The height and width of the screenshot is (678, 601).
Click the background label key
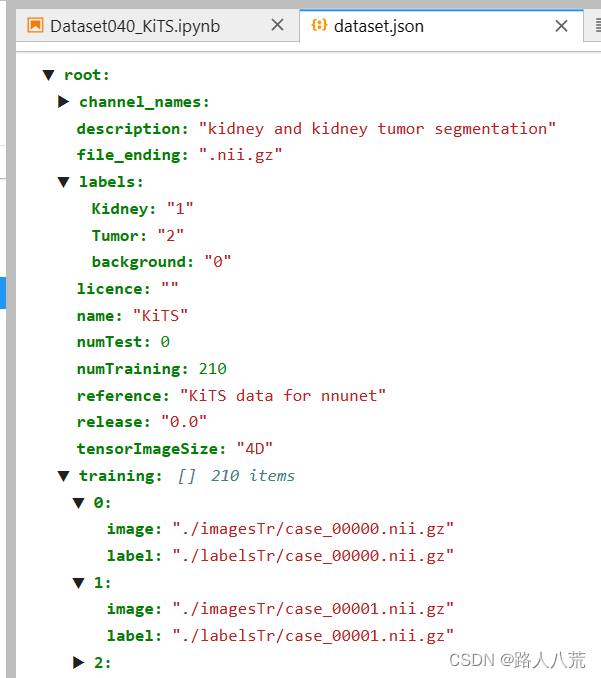click(x=142, y=262)
